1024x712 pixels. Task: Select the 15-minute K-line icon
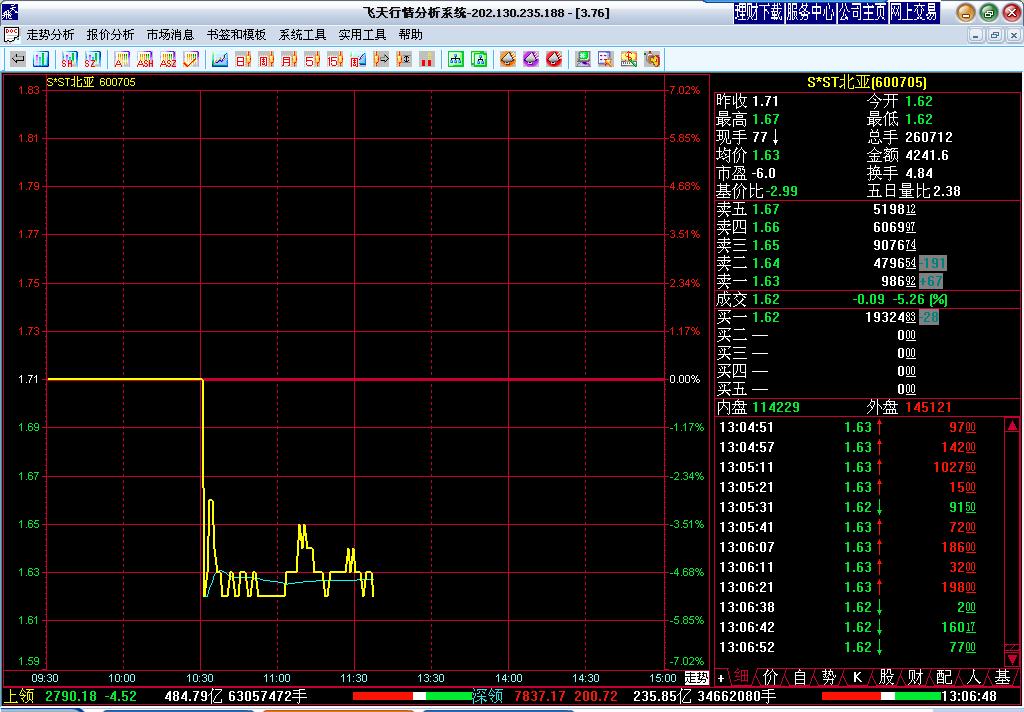click(335, 59)
